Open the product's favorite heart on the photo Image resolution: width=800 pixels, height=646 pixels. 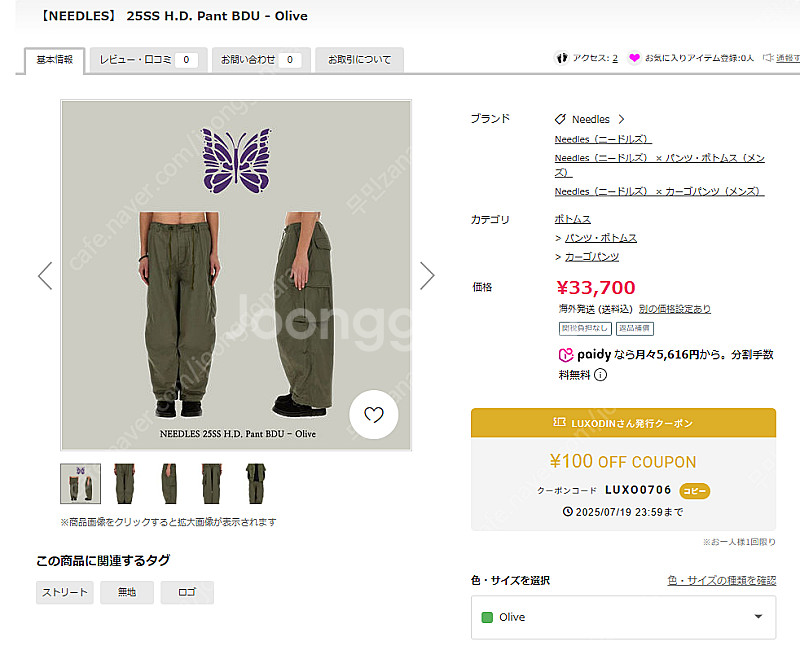point(373,414)
